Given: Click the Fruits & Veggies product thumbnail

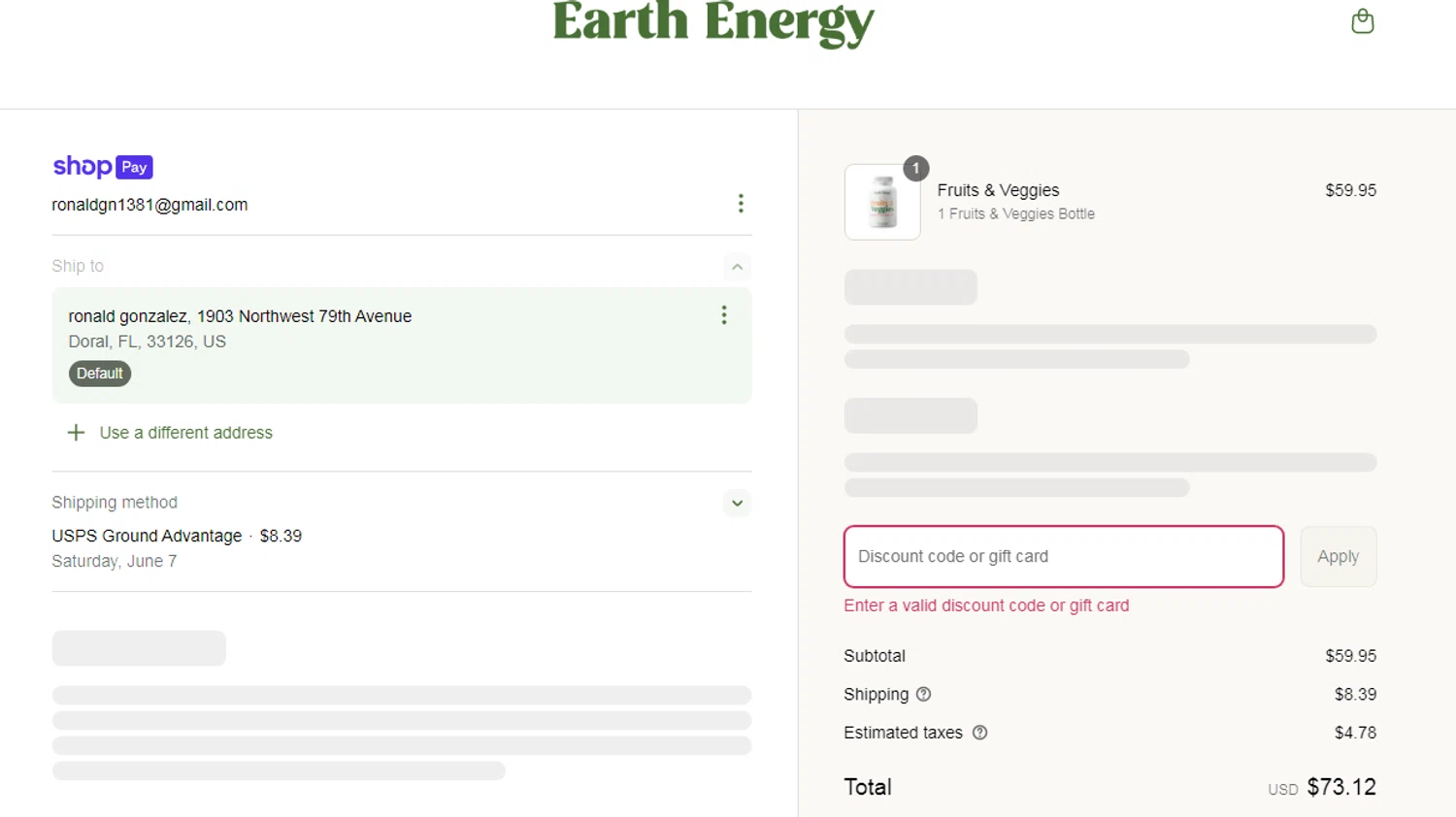Looking at the screenshot, I should [882, 202].
